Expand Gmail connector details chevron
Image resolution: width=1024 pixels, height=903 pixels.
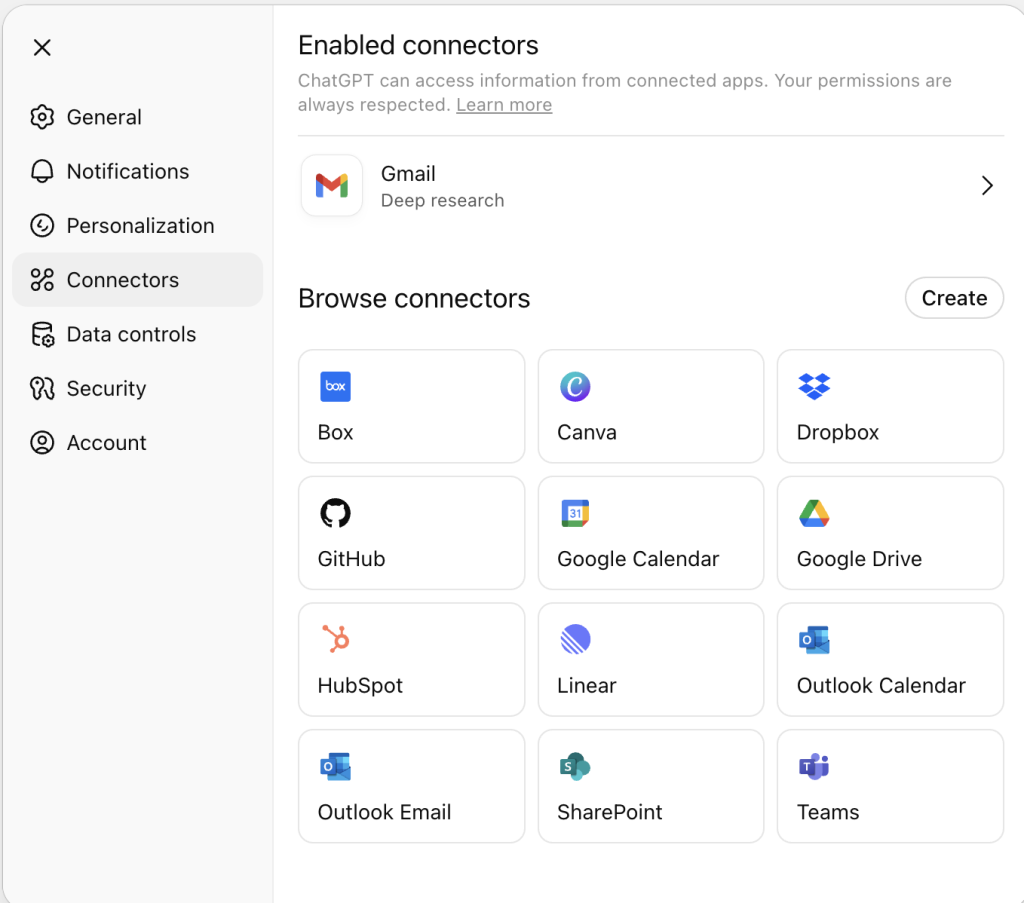point(987,185)
